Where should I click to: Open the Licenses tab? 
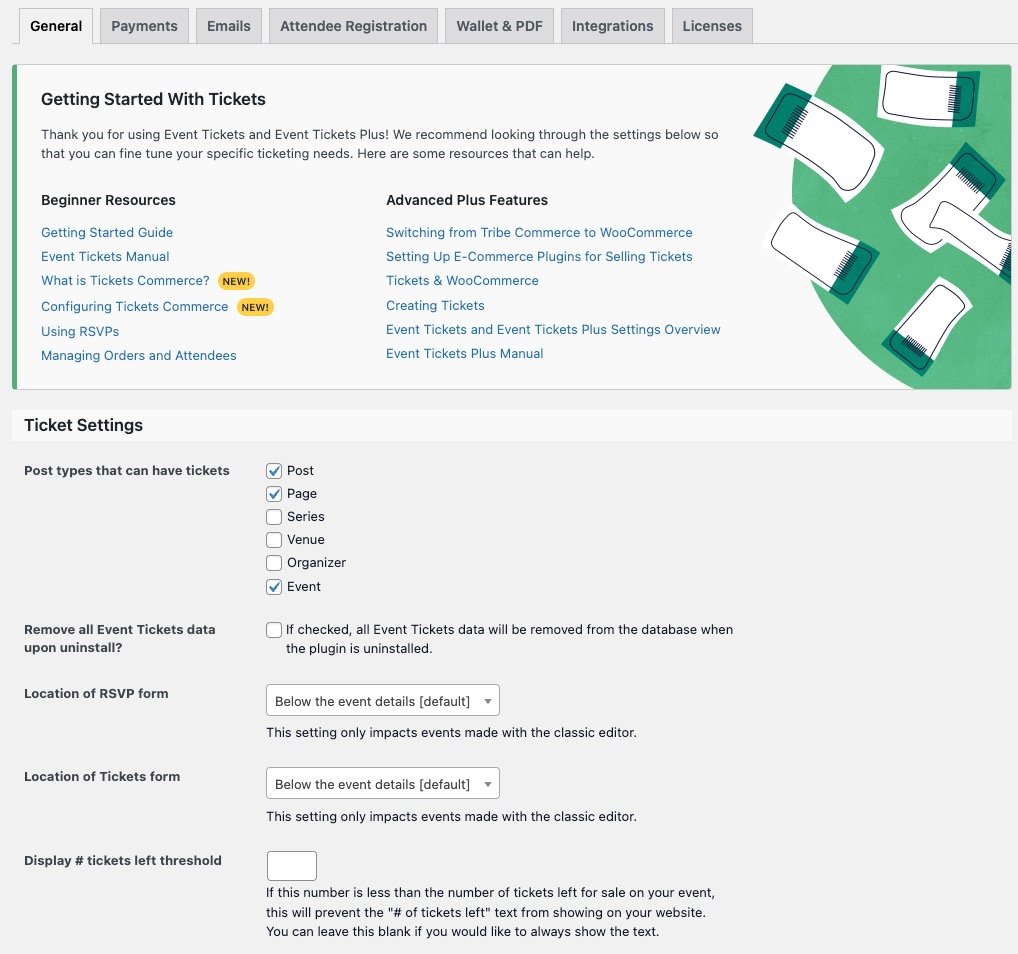(711, 26)
